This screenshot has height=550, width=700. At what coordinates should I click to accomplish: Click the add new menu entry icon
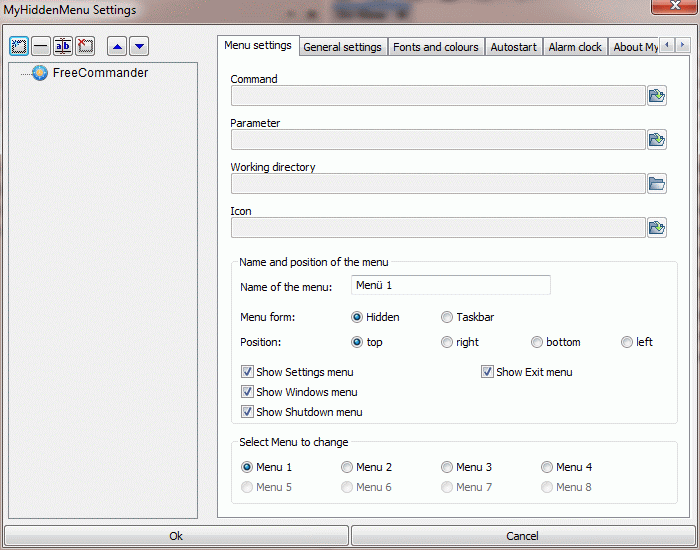coord(19,46)
